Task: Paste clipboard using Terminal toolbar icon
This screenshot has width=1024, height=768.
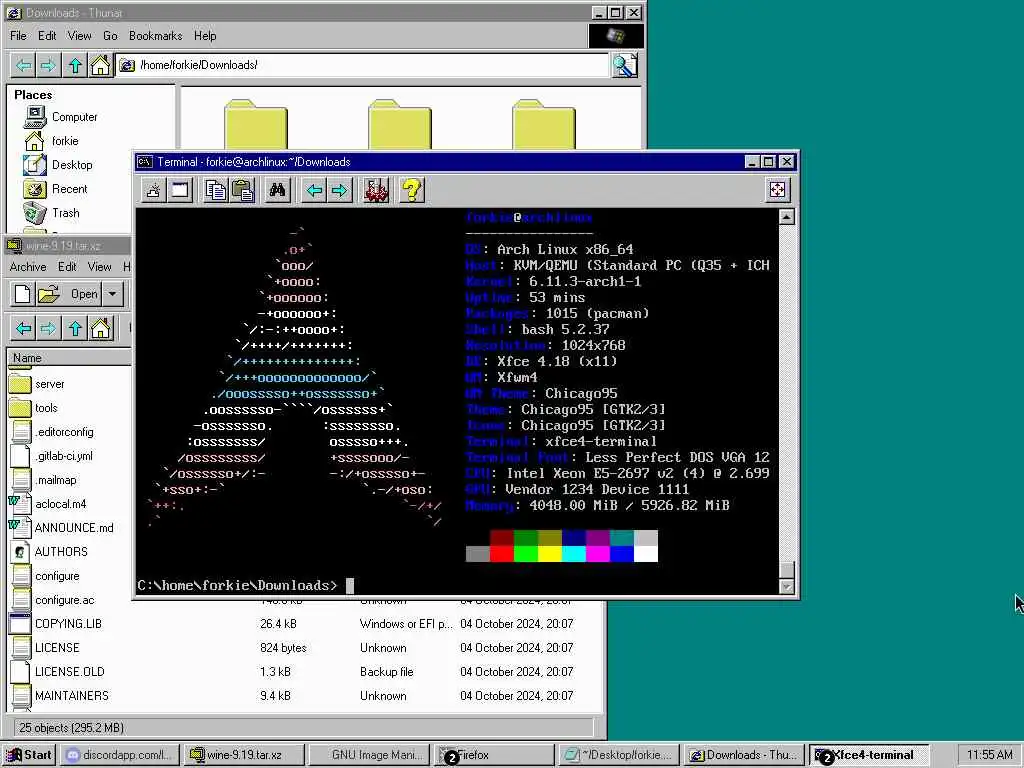Action: tap(242, 190)
